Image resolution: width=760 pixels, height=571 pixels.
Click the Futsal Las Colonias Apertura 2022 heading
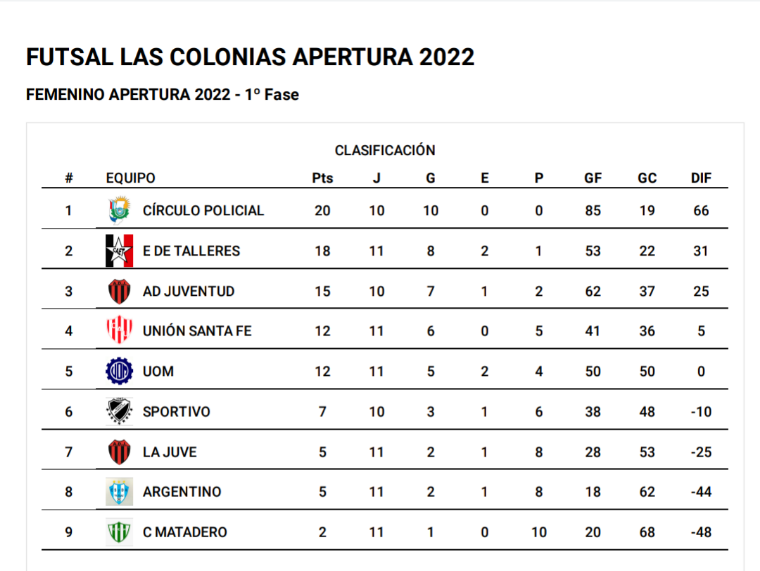click(x=250, y=57)
